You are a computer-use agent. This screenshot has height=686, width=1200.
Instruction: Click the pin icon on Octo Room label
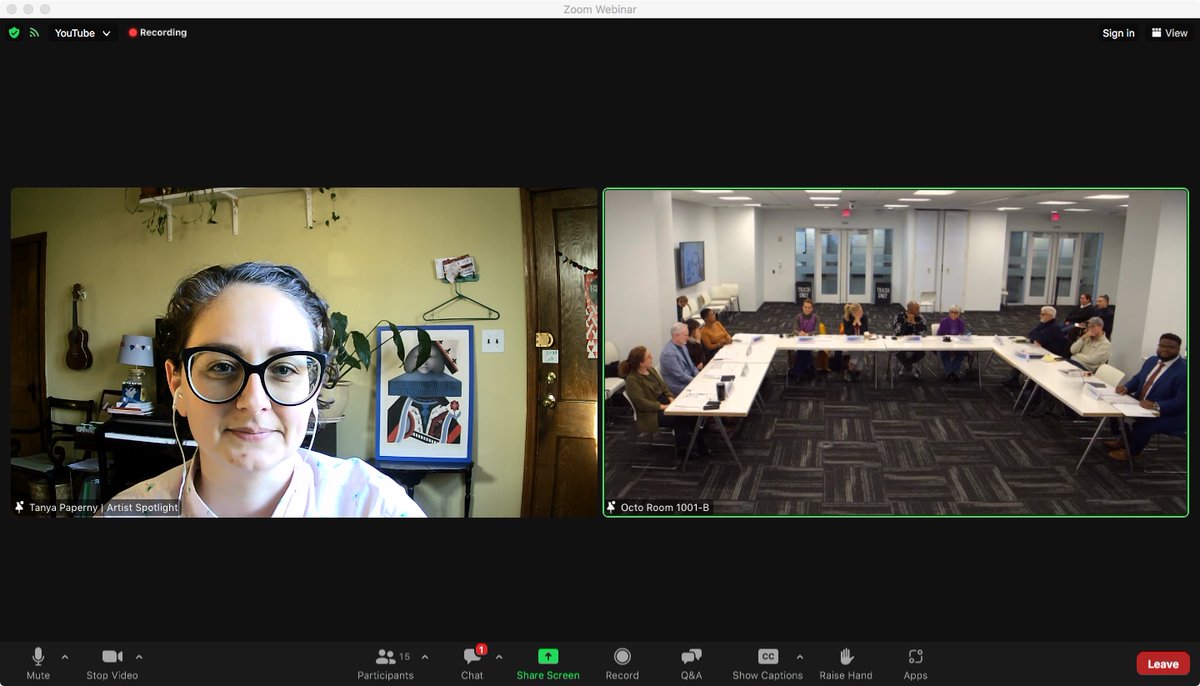[612, 508]
